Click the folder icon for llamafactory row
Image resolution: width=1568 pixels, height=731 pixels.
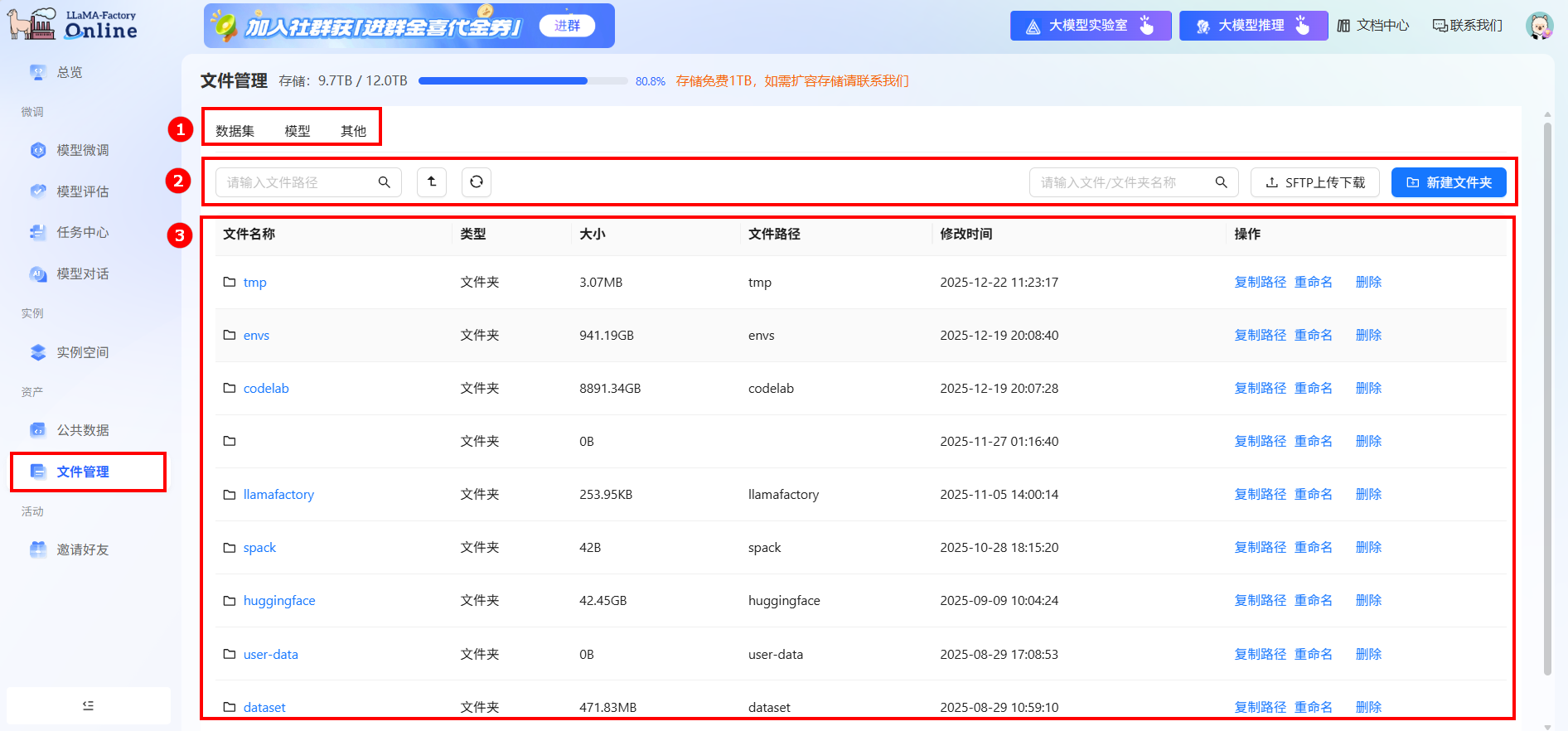coord(230,494)
